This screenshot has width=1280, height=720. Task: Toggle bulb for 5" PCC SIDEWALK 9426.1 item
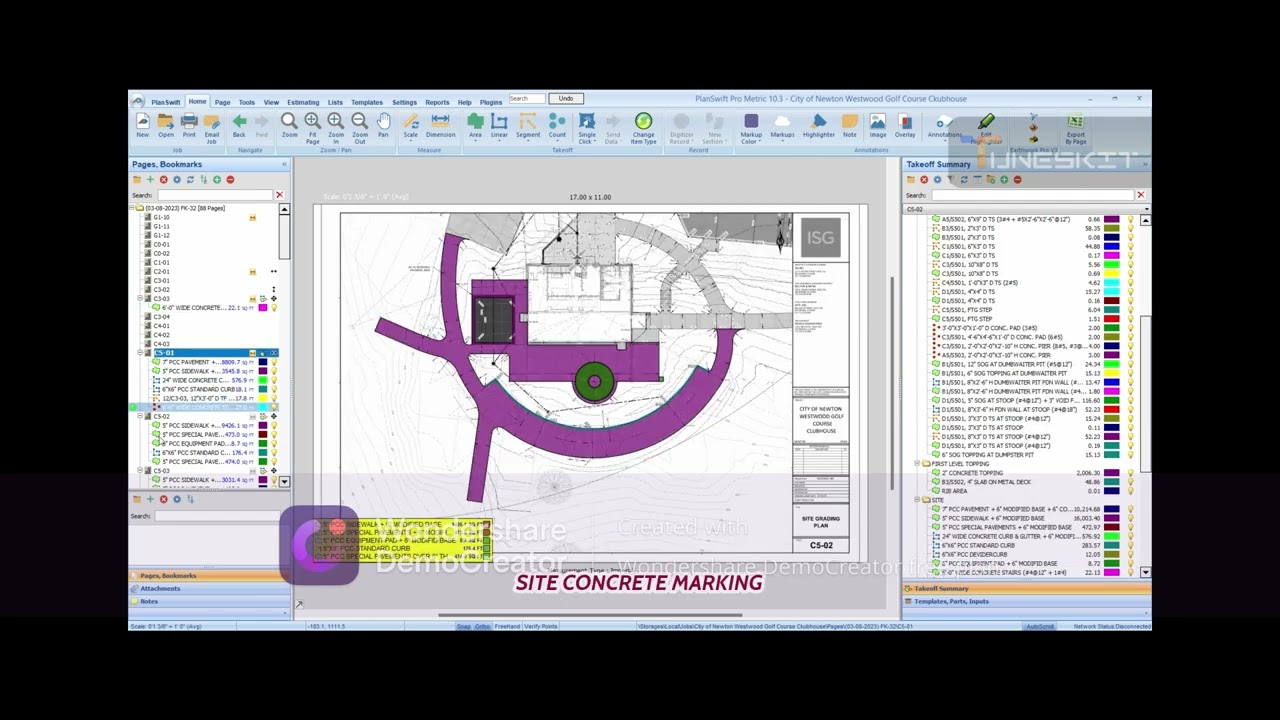click(274, 426)
